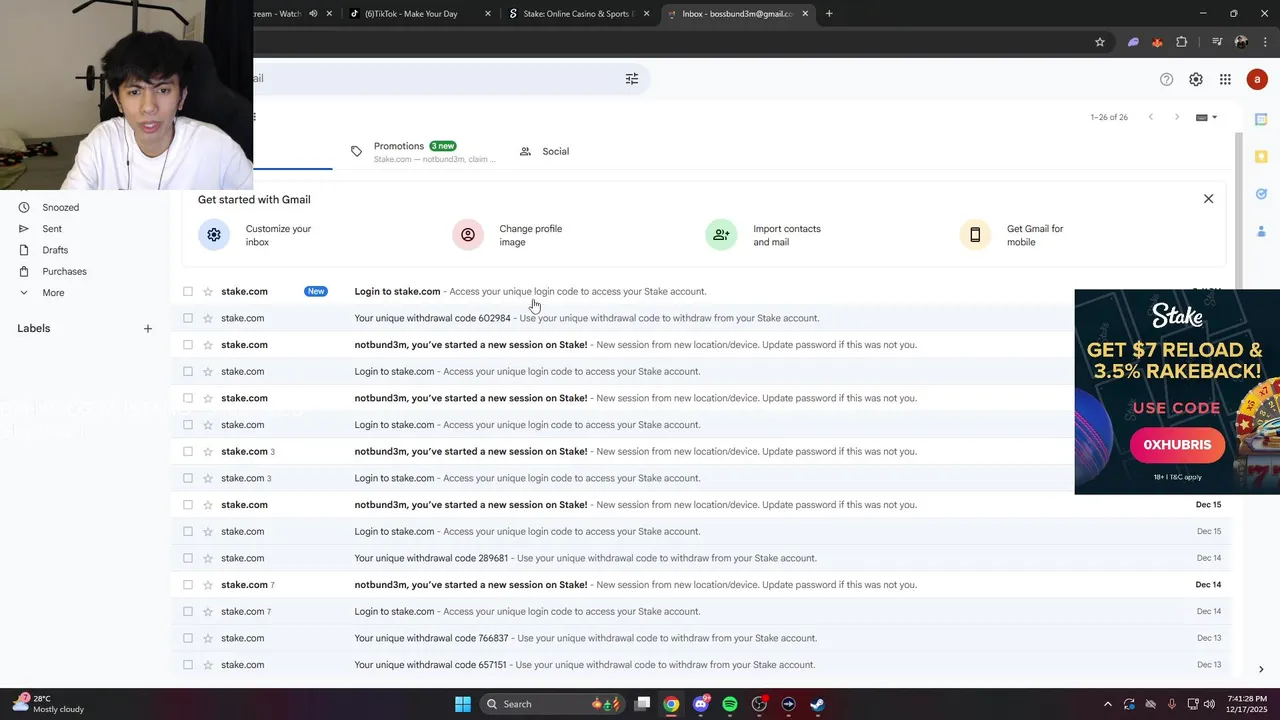Click Import contacts and mail link
1280x720 pixels.
pos(787,235)
